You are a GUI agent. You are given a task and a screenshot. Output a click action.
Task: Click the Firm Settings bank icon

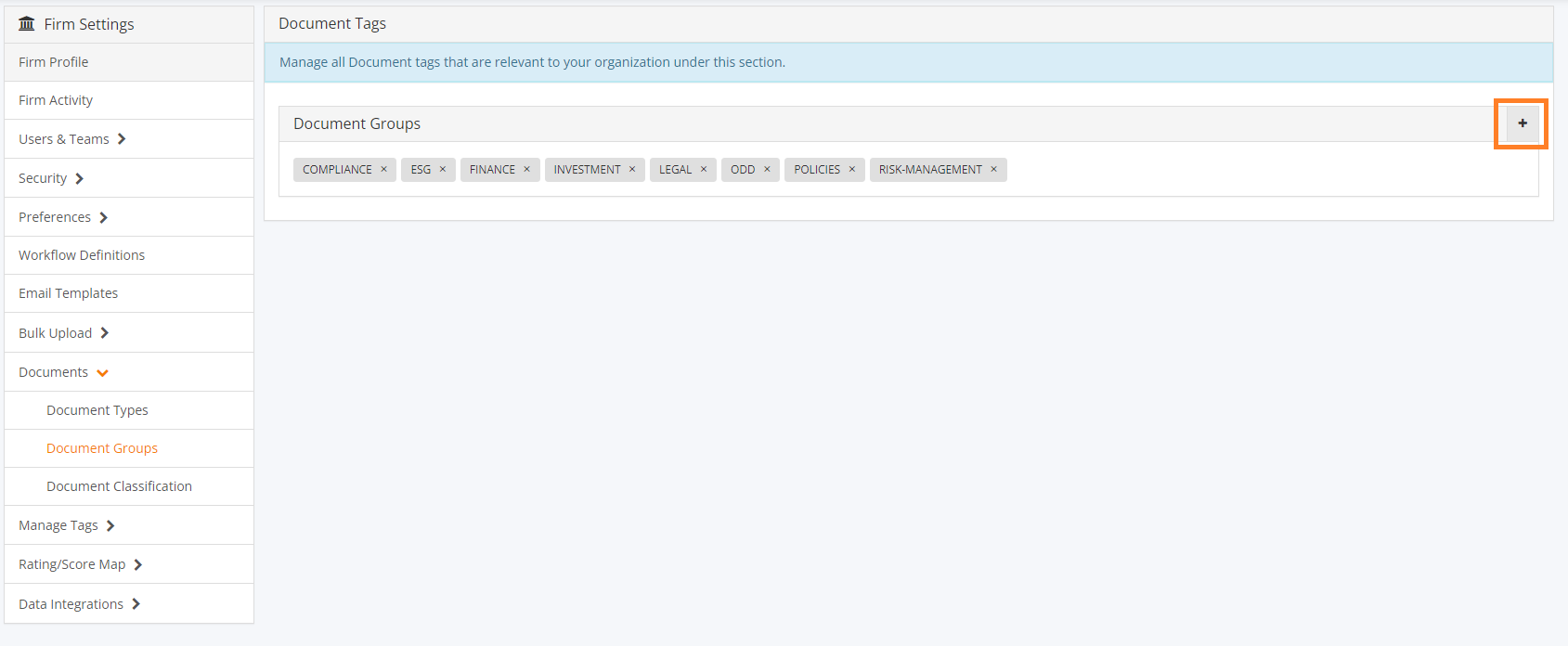click(x=27, y=24)
